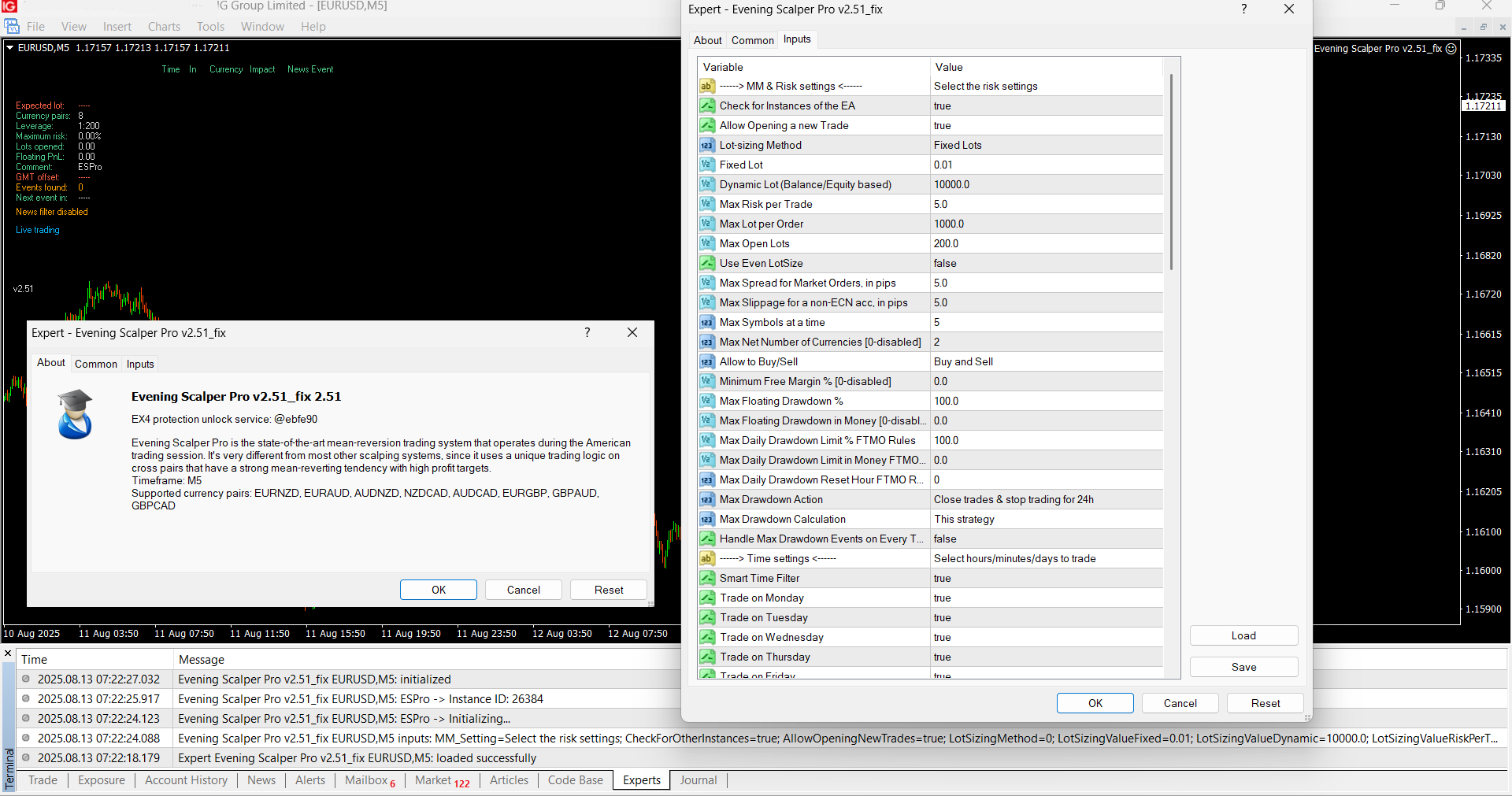This screenshot has width=1512, height=796.
Task: Click the help question mark in Inputs dialog
Action: click(1243, 9)
